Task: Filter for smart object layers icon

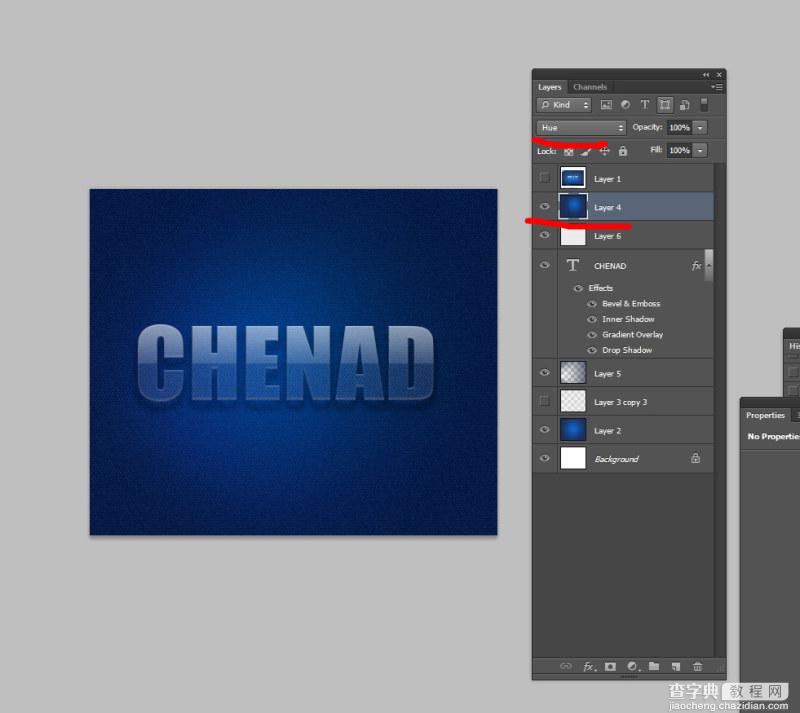Action: [685, 105]
